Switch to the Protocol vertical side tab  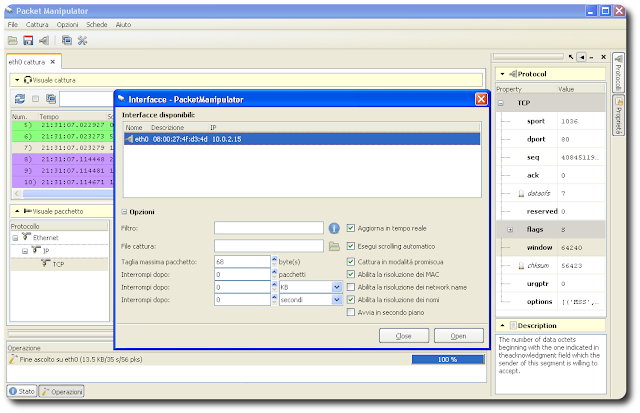pyautogui.click(x=618, y=73)
